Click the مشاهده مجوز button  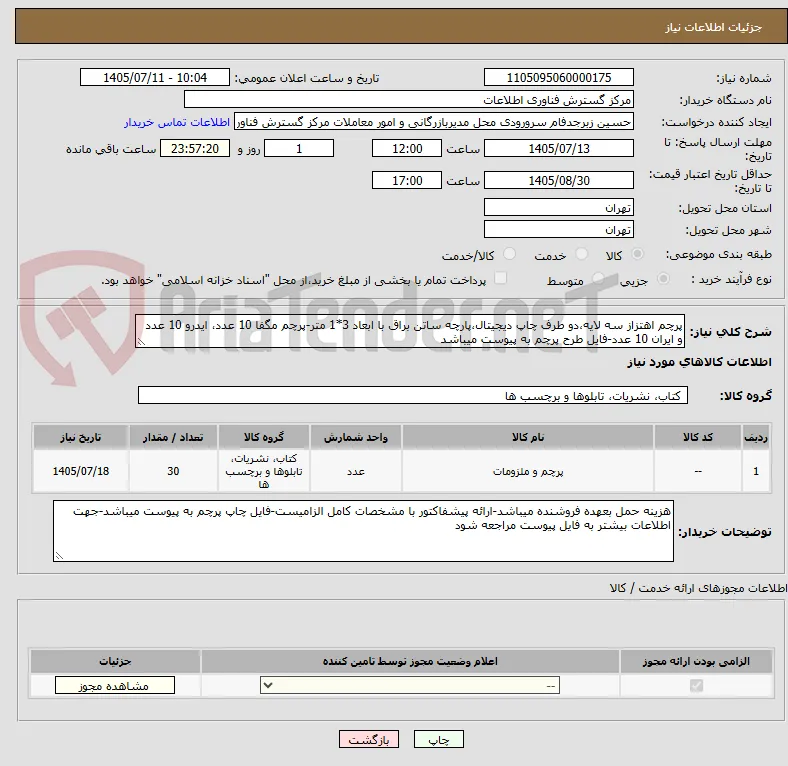pos(115,686)
